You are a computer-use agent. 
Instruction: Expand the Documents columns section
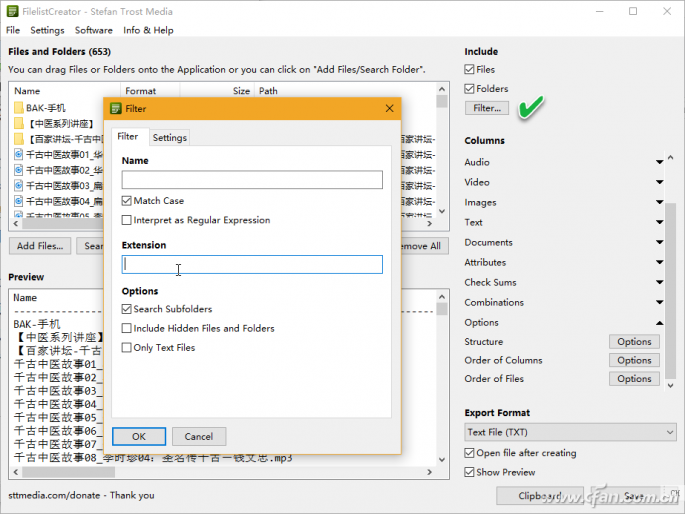660,242
